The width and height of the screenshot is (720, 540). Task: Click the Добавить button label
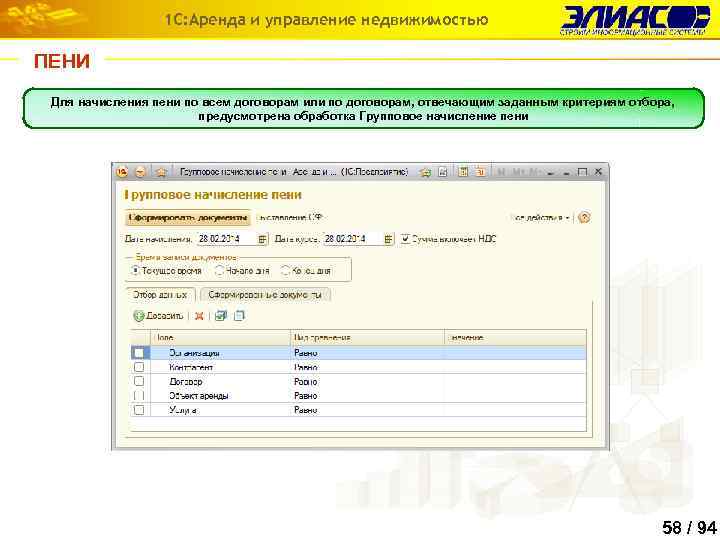(165, 316)
